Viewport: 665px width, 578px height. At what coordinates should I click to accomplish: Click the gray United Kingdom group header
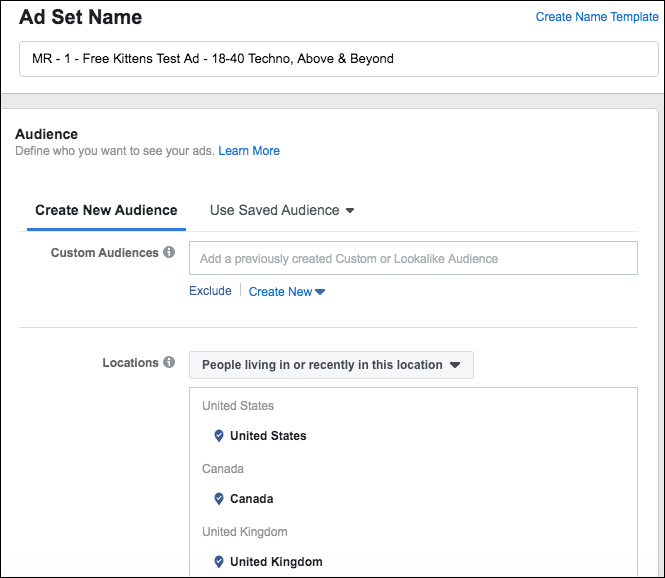pos(245,532)
